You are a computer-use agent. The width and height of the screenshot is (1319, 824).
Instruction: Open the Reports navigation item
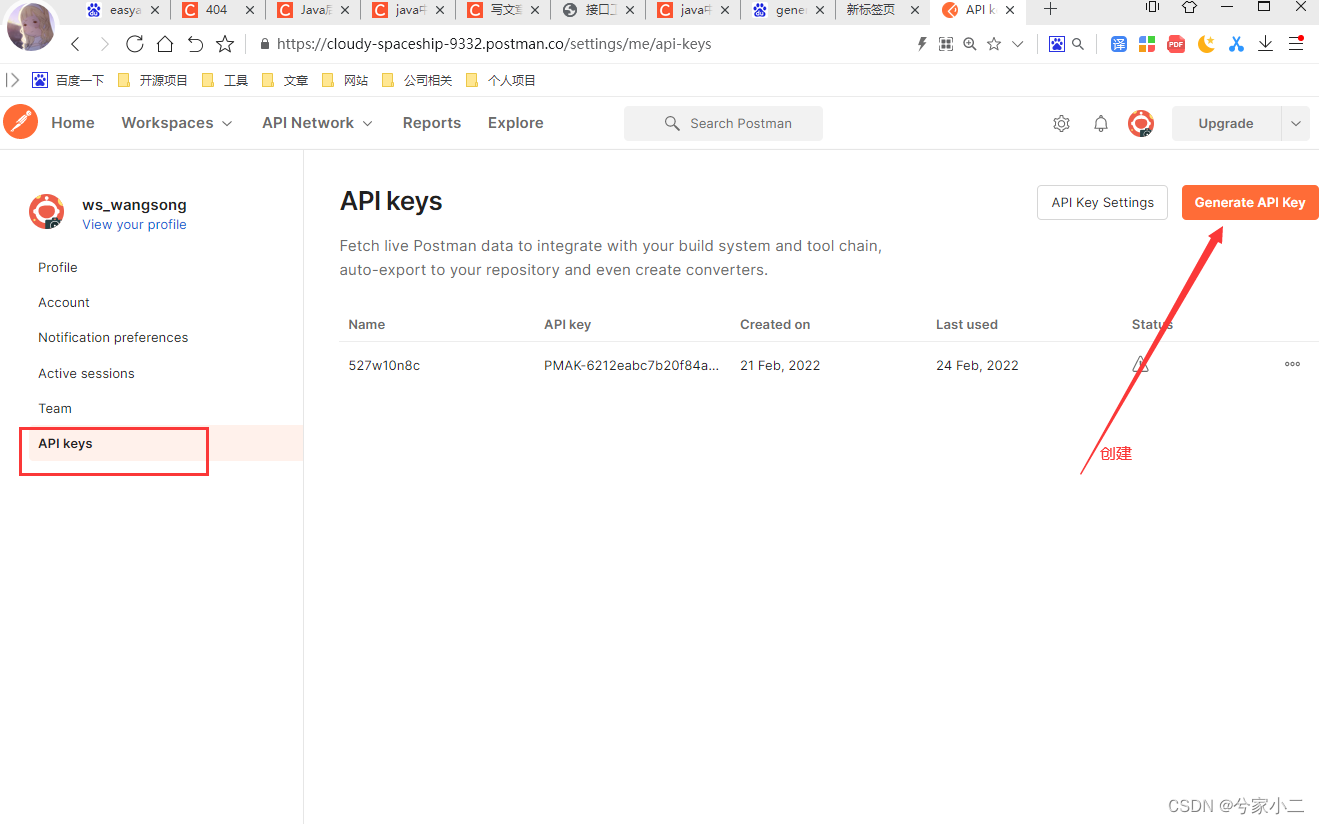point(432,123)
